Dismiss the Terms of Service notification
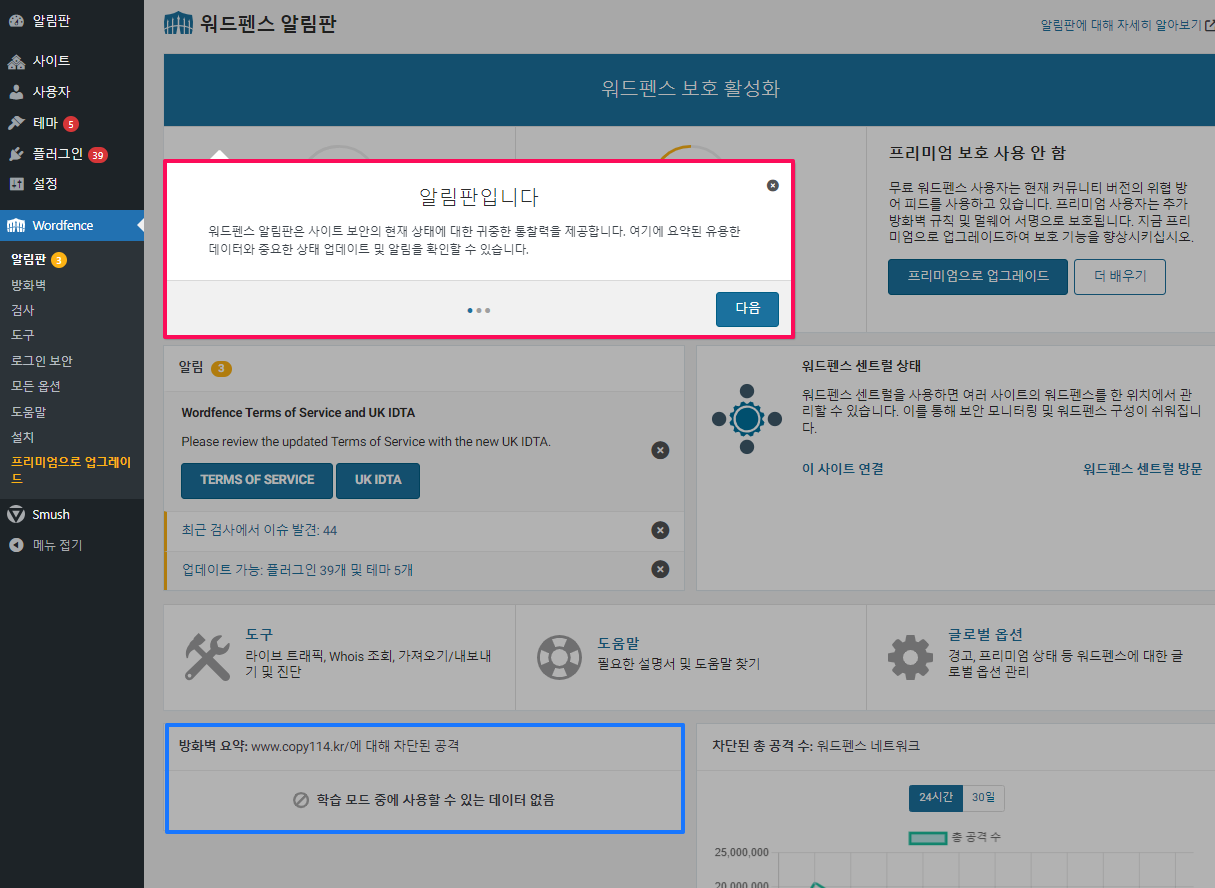 [x=660, y=450]
